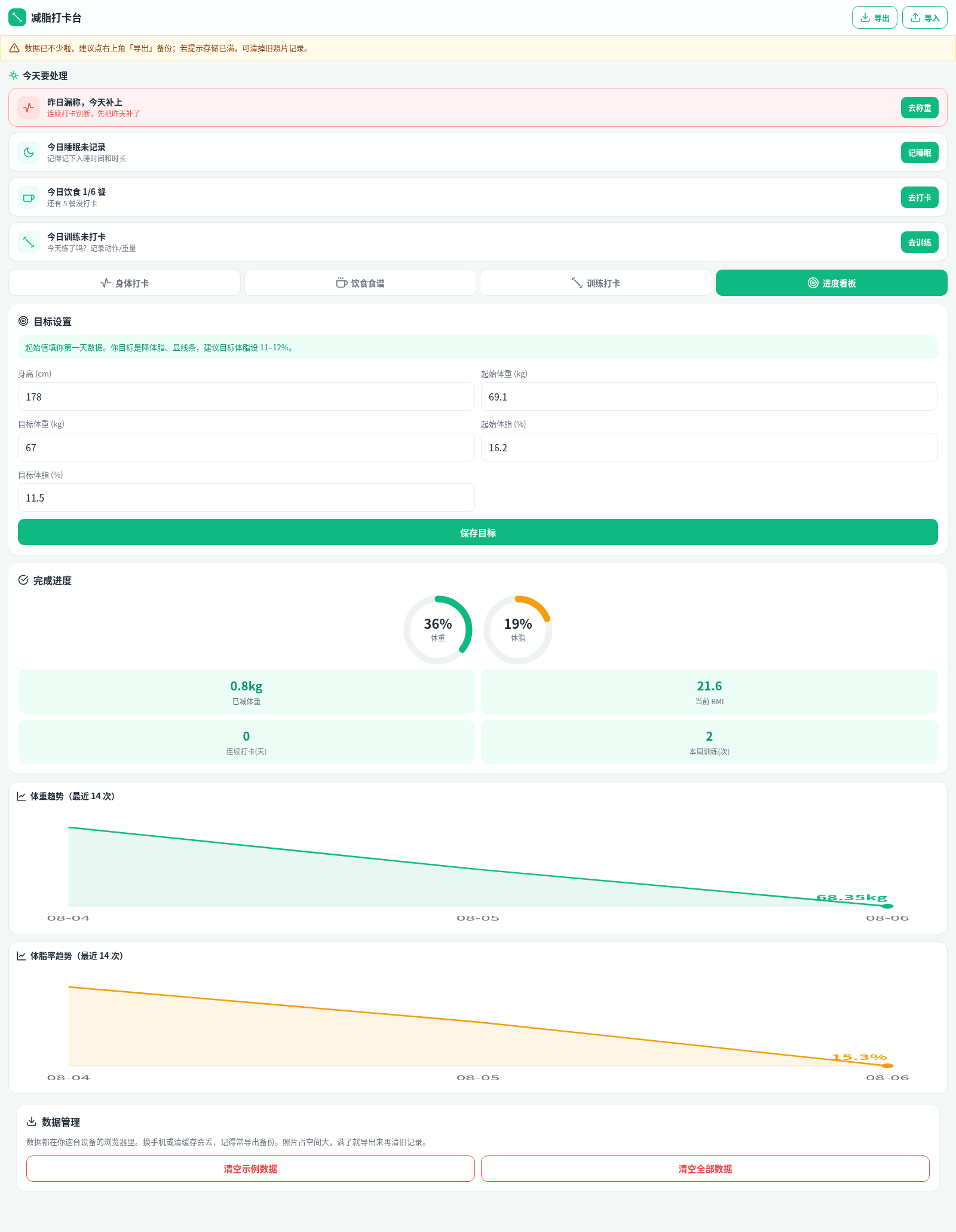Click the red pulse icon in the missed weigh-in alert
Viewport: 956px width, 1232px height.
tap(29, 108)
